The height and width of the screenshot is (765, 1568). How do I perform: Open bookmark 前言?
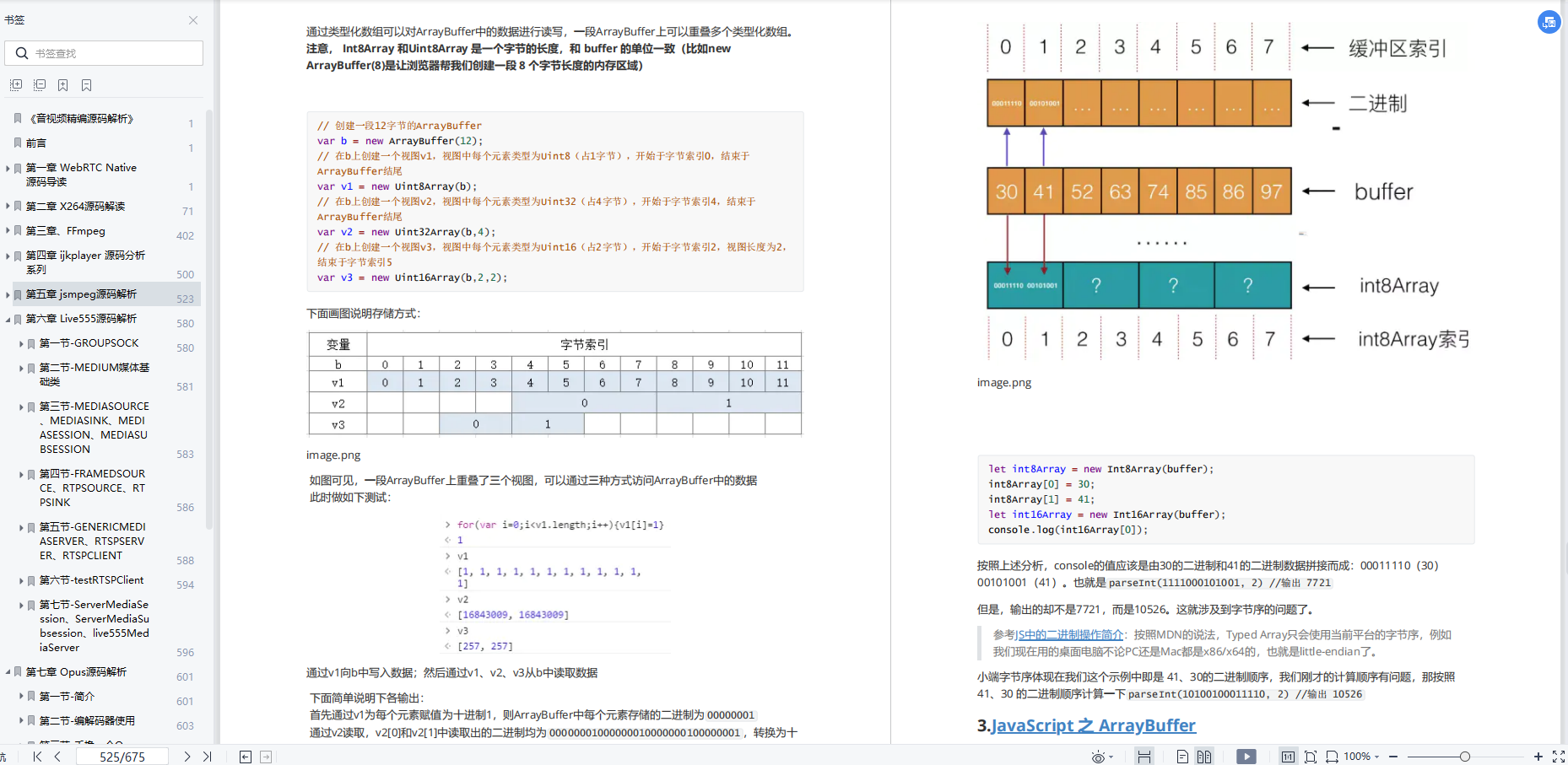pos(36,143)
